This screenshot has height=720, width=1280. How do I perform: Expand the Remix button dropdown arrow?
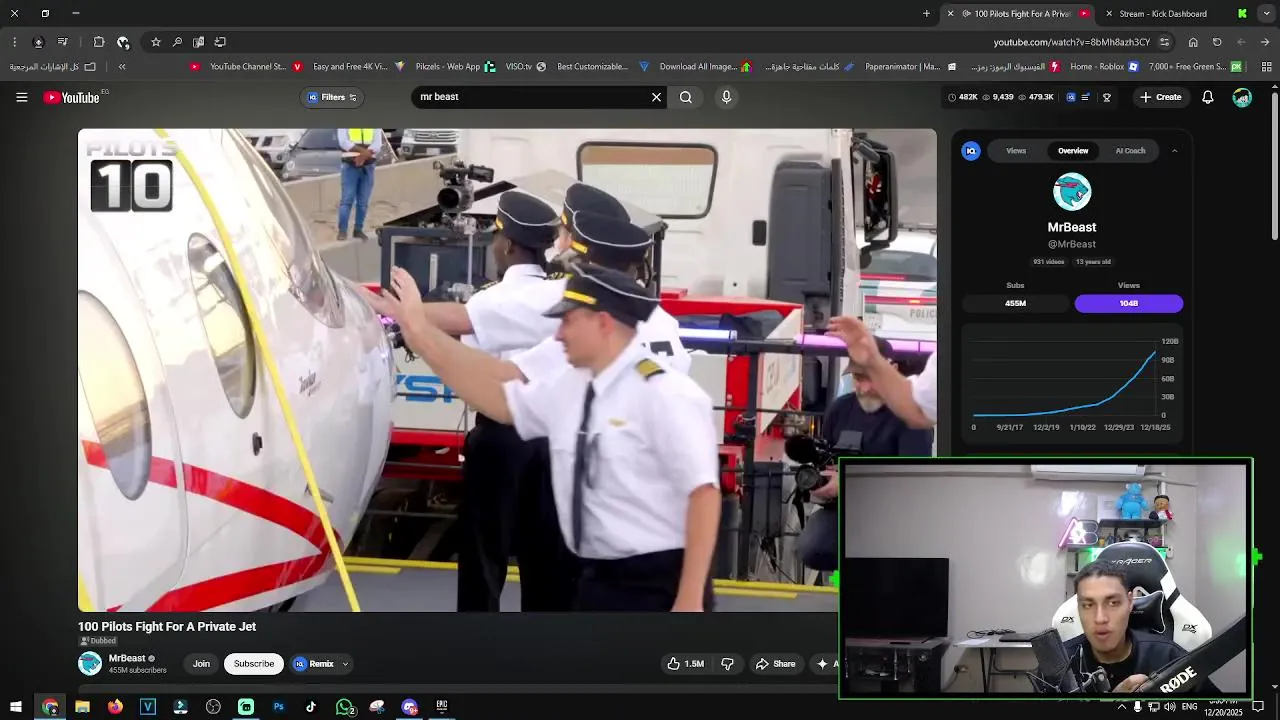(345, 664)
